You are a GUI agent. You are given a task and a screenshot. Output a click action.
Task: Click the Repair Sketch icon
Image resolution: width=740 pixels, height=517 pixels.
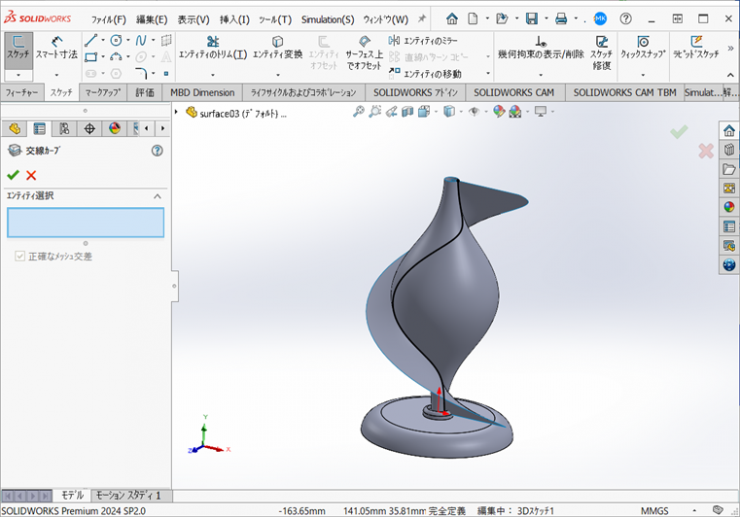point(601,47)
